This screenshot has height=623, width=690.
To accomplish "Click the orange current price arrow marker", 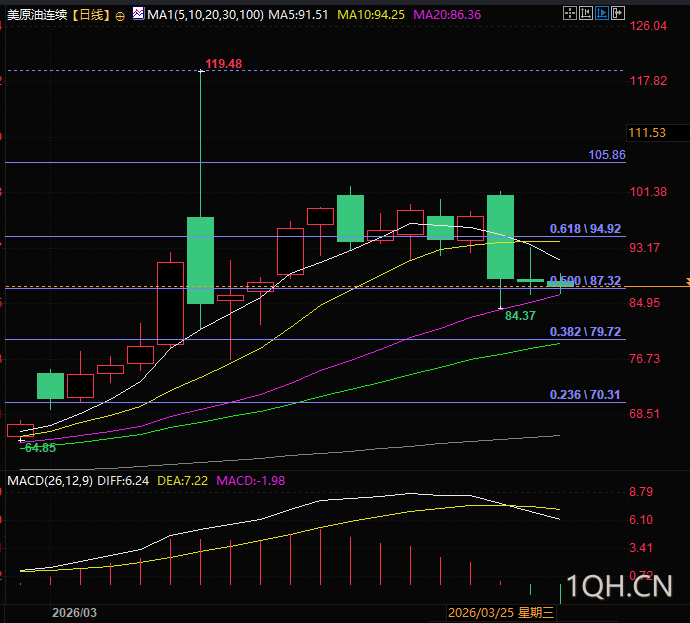I will (687, 282).
